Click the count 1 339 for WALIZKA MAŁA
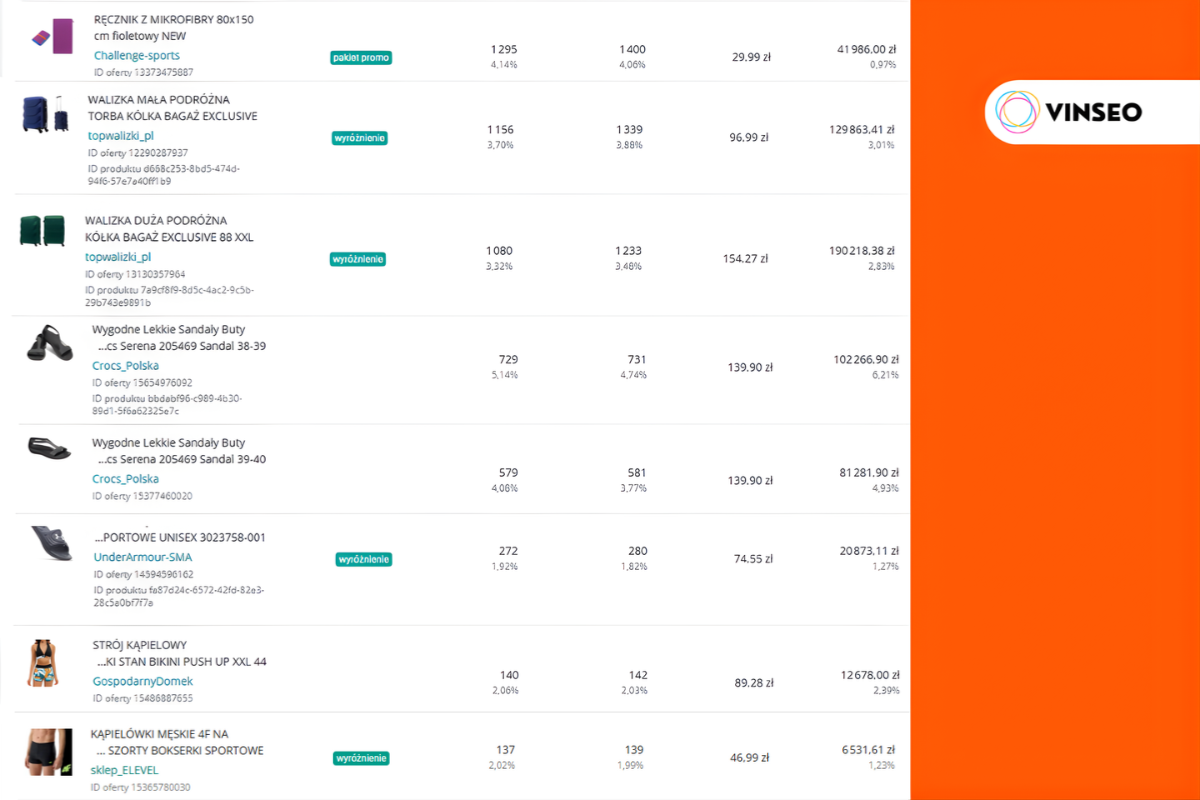Viewport: 1200px width, 800px height. 630,130
